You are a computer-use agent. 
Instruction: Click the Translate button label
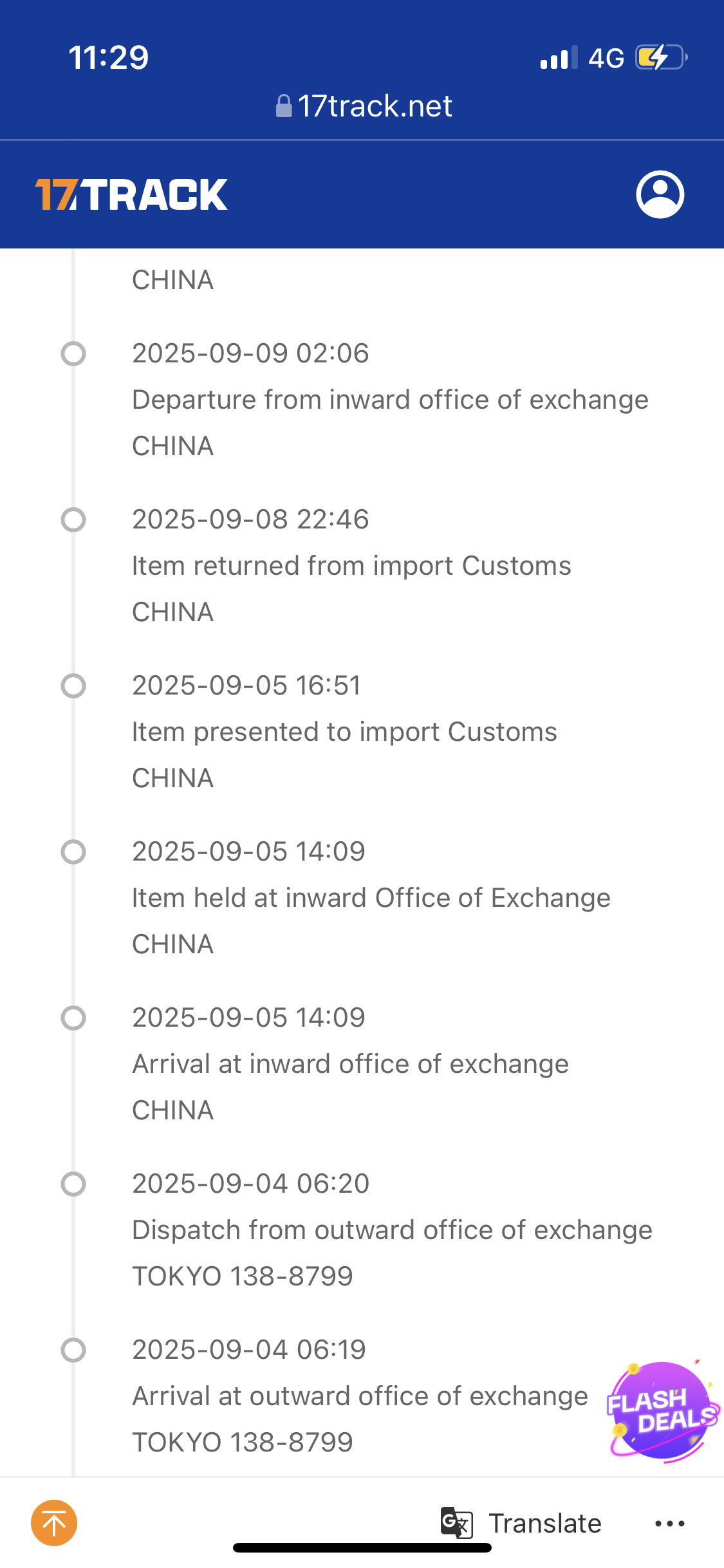click(x=544, y=1524)
